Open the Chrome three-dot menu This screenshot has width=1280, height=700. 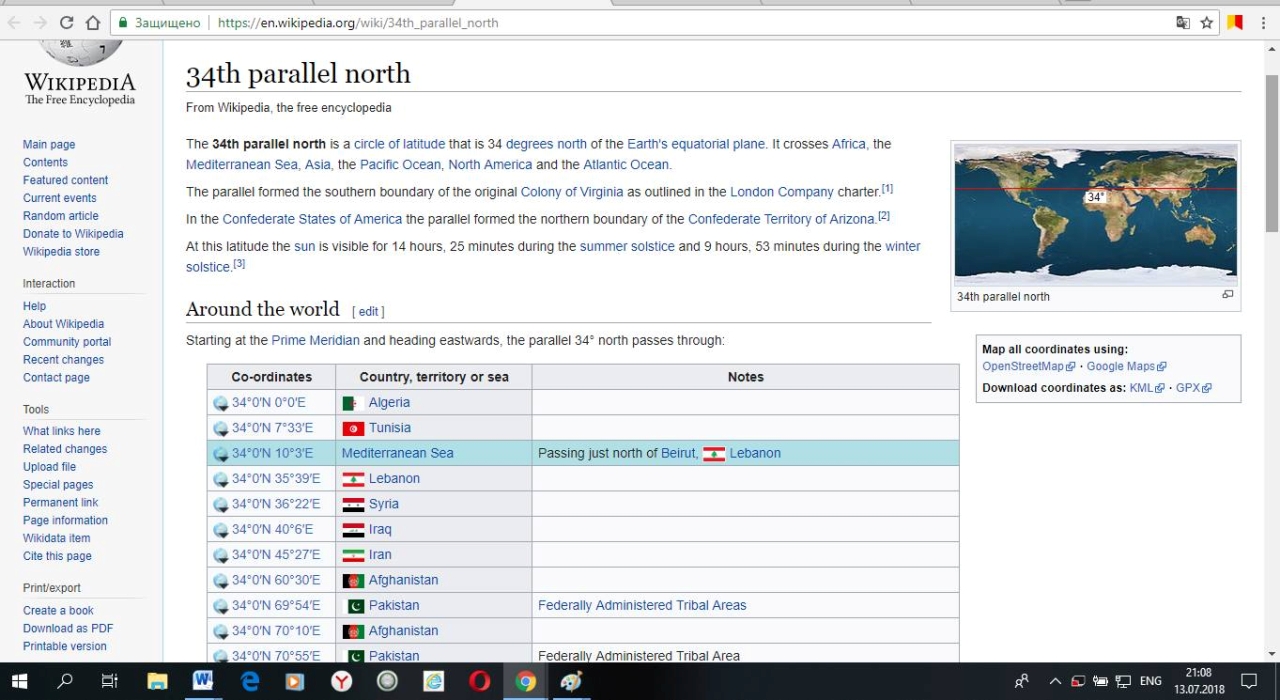tap(1265, 22)
